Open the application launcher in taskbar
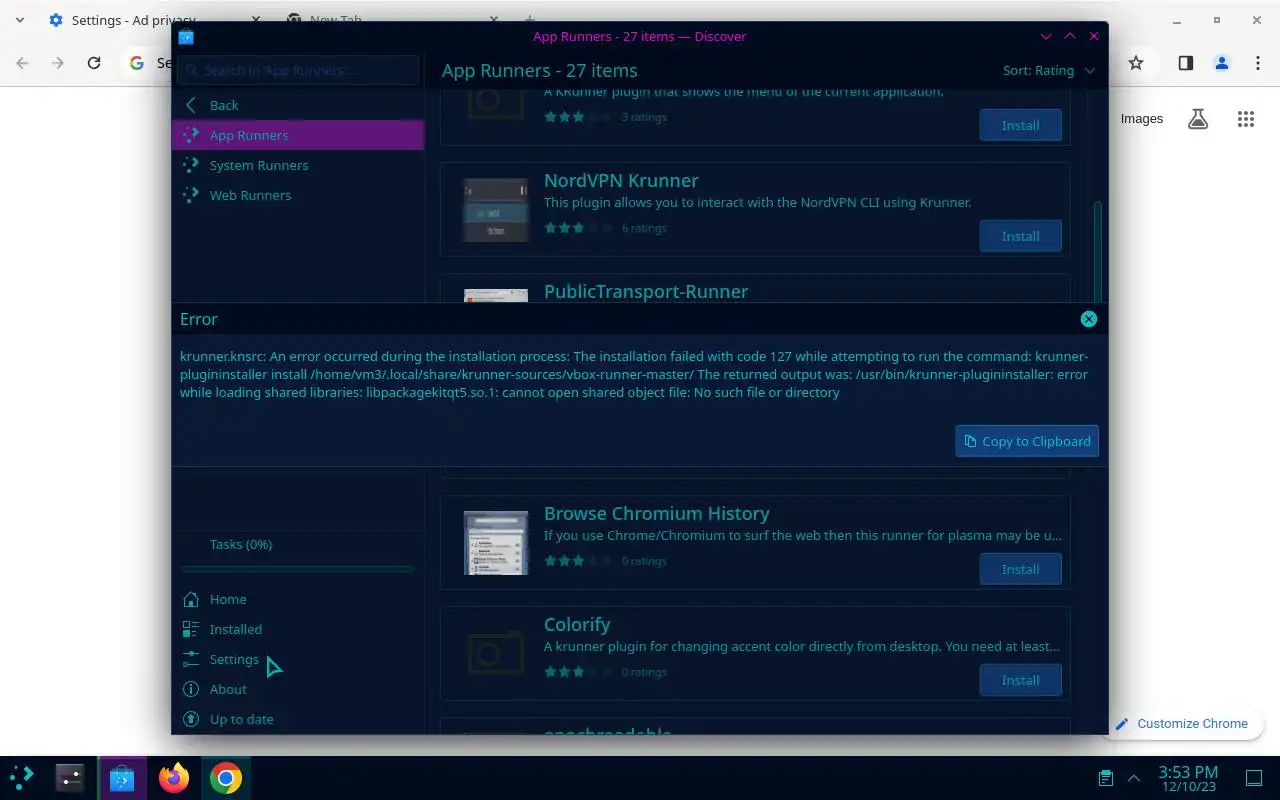This screenshot has height=800, width=1280. coord(22,778)
